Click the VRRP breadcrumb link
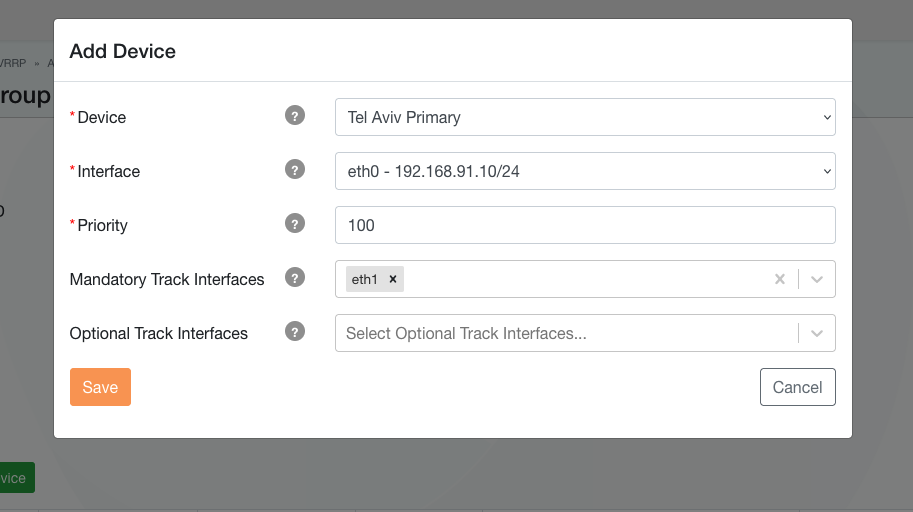 [x=12, y=63]
